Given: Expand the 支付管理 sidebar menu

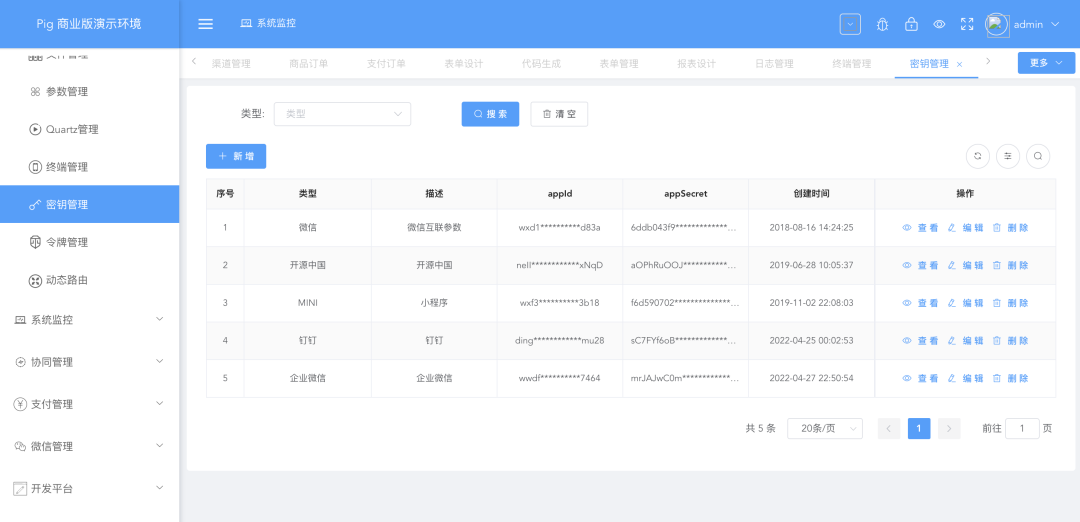Looking at the screenshot, I should (x=90, y=404).
